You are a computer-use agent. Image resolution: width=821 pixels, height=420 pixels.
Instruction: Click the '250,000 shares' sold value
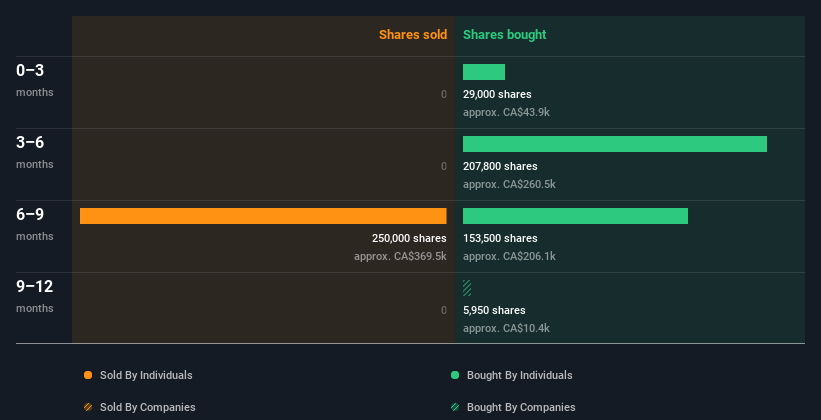pyautogui.click(x=409, y=238)
